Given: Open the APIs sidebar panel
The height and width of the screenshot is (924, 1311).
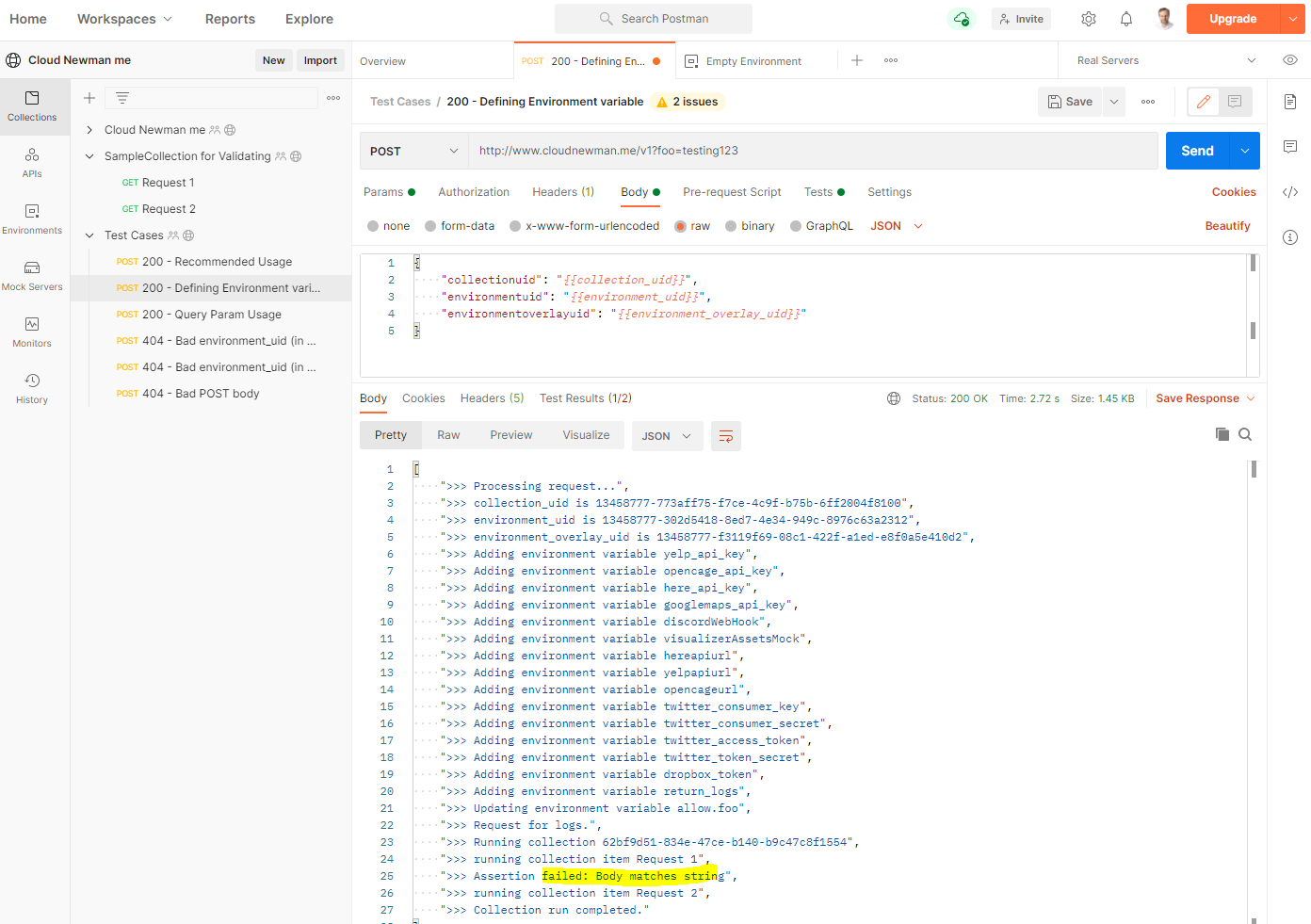Looking at the screenshot, I should click(x=32, y=163).
